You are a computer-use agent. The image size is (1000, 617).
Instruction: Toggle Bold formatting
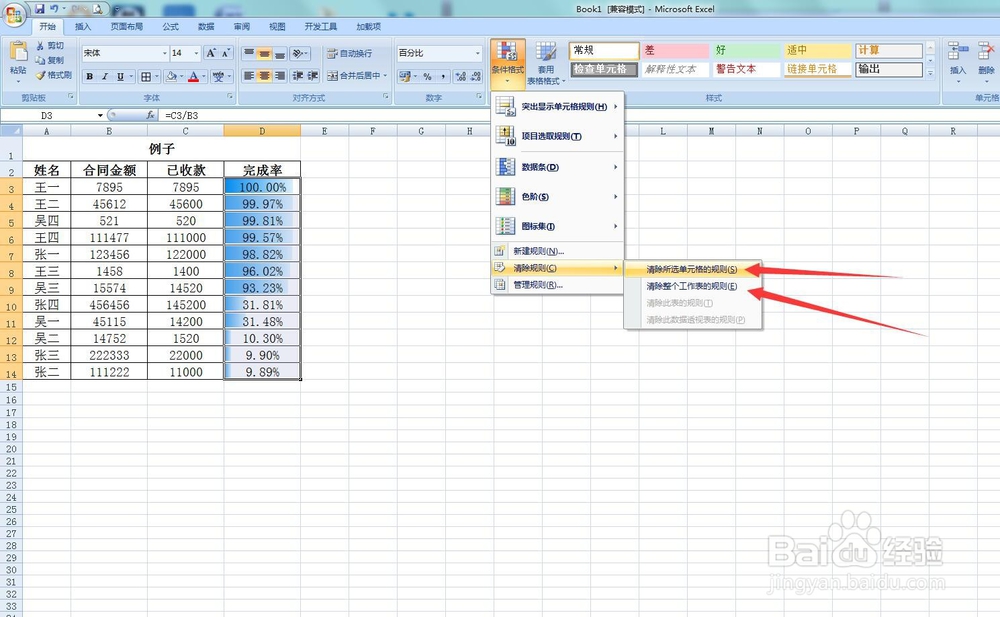tap(90, 77)
